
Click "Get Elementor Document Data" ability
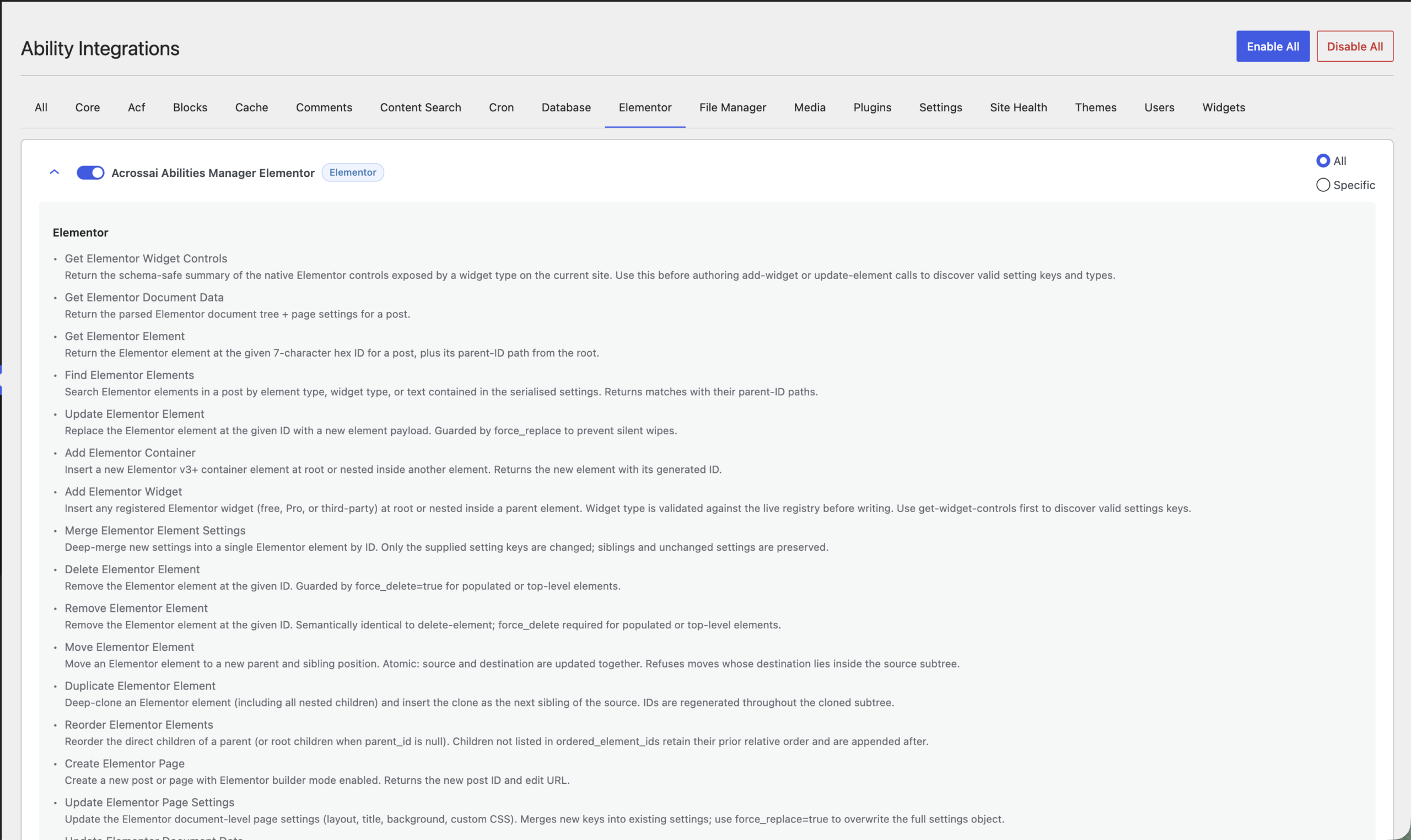coord(144,298)
